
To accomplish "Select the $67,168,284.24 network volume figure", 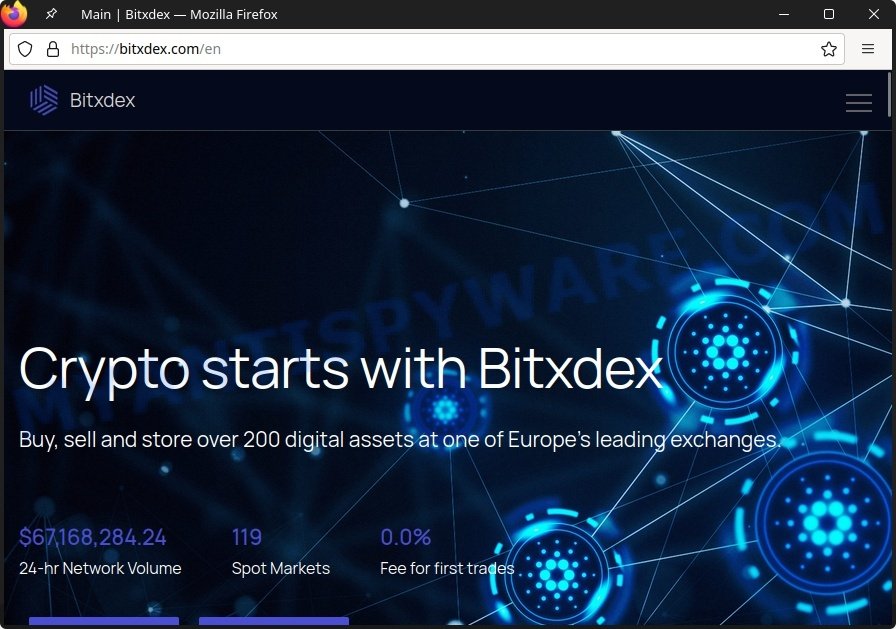I will point(93,537).
